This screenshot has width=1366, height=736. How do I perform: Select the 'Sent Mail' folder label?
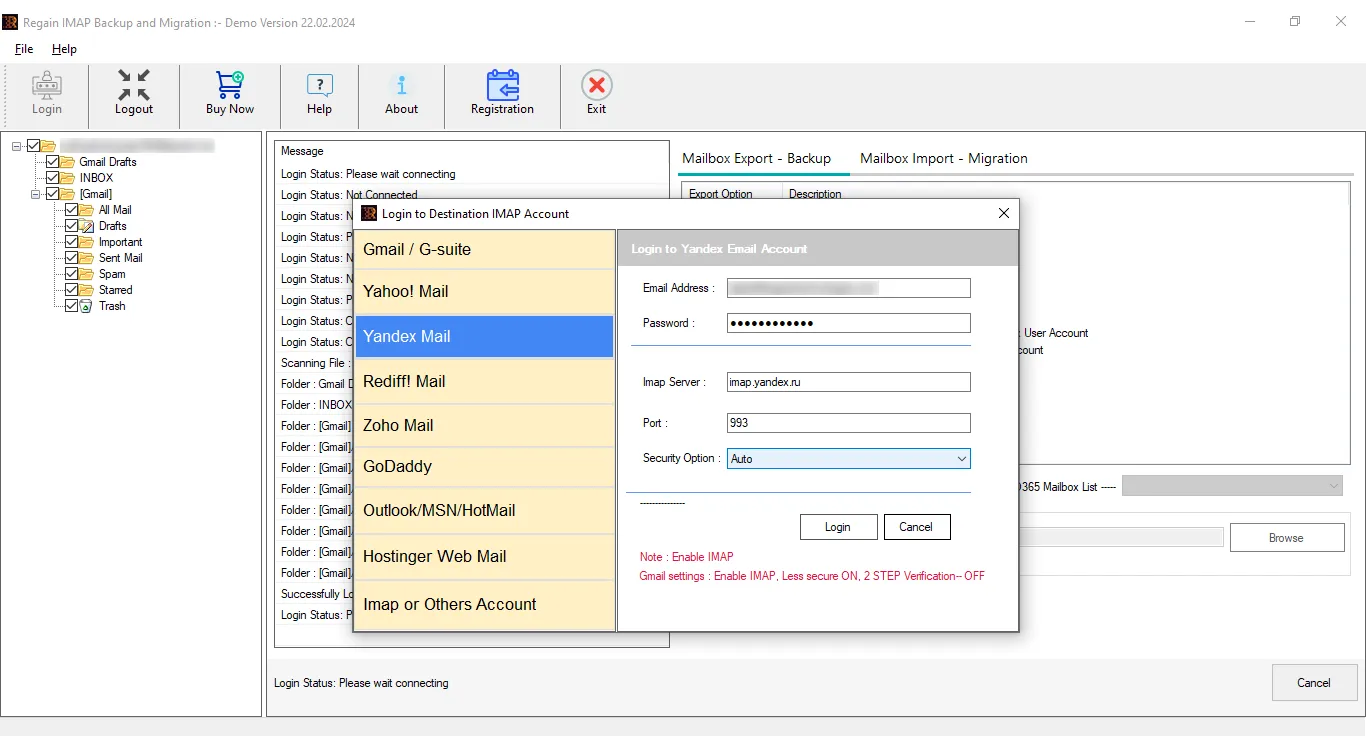pos(120,258)
